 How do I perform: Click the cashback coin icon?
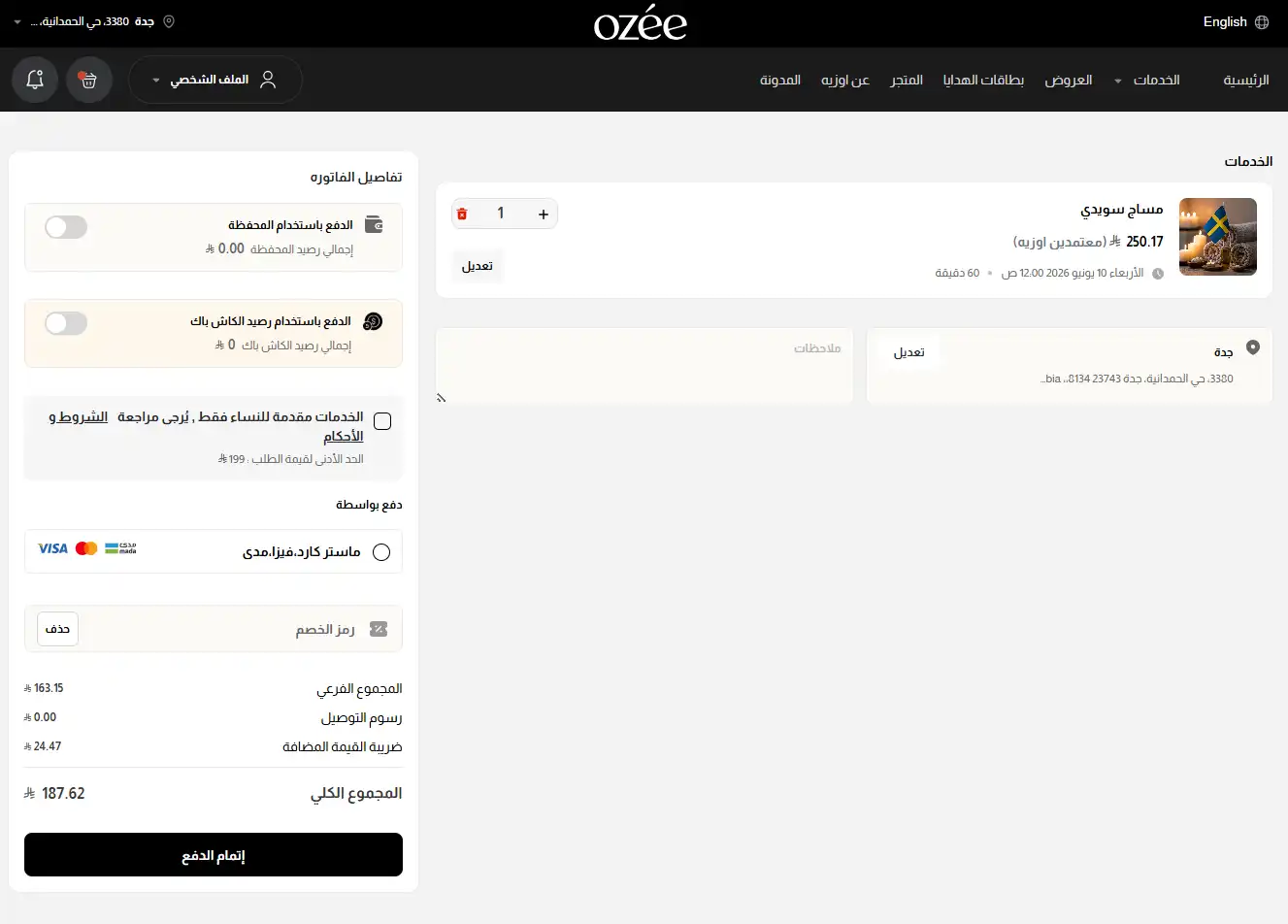click(373, 321)
